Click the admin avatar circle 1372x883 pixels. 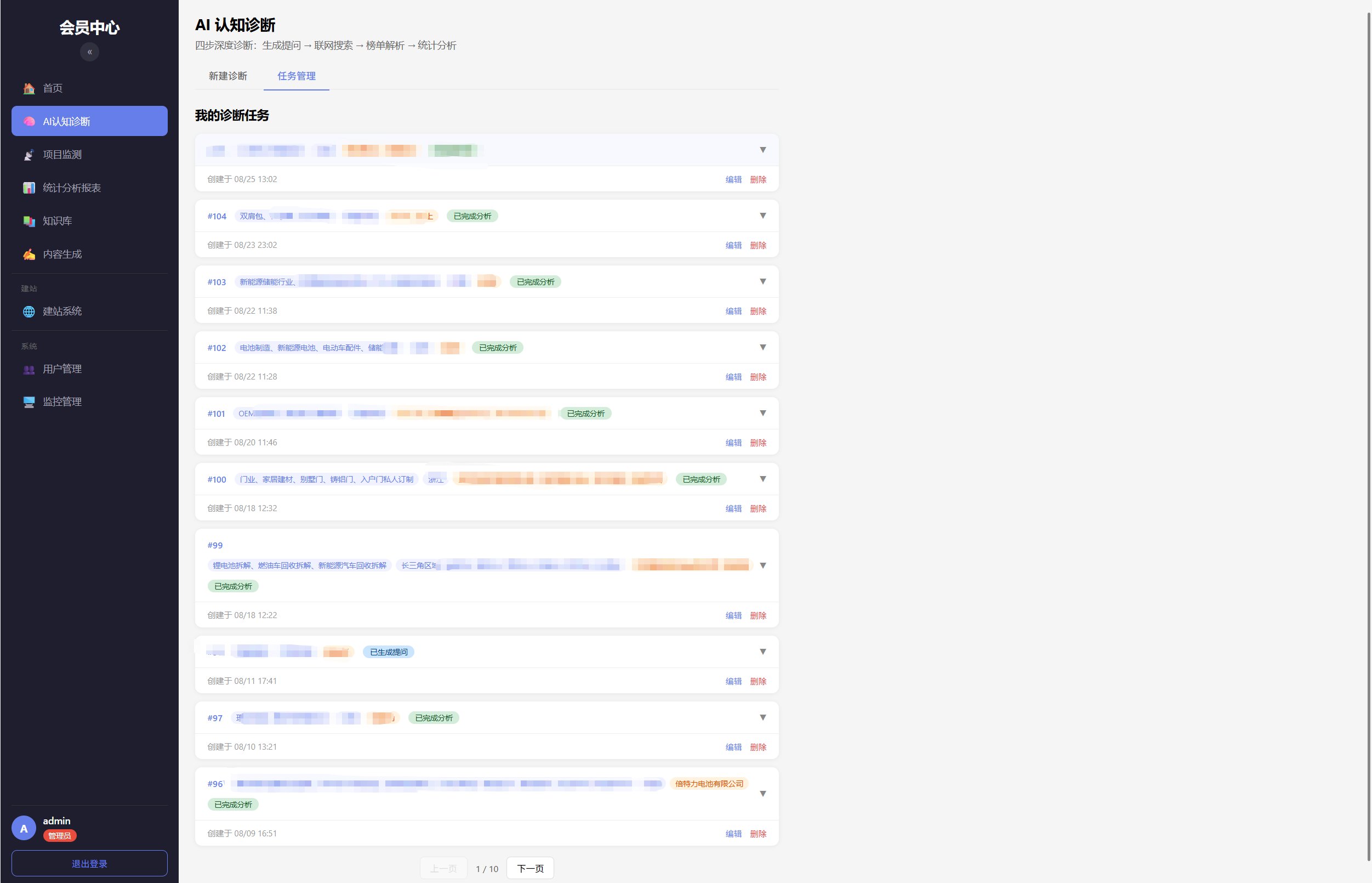[24, 829]
